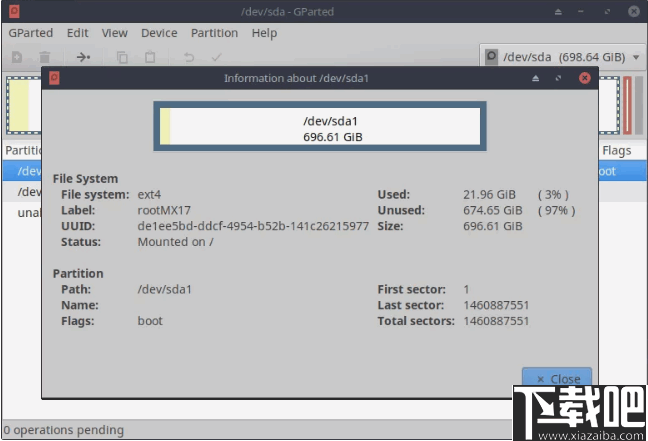Click the app icon in Information dialog title bar
This screenshot has width=648, height=441.
(x=54, y=78)
